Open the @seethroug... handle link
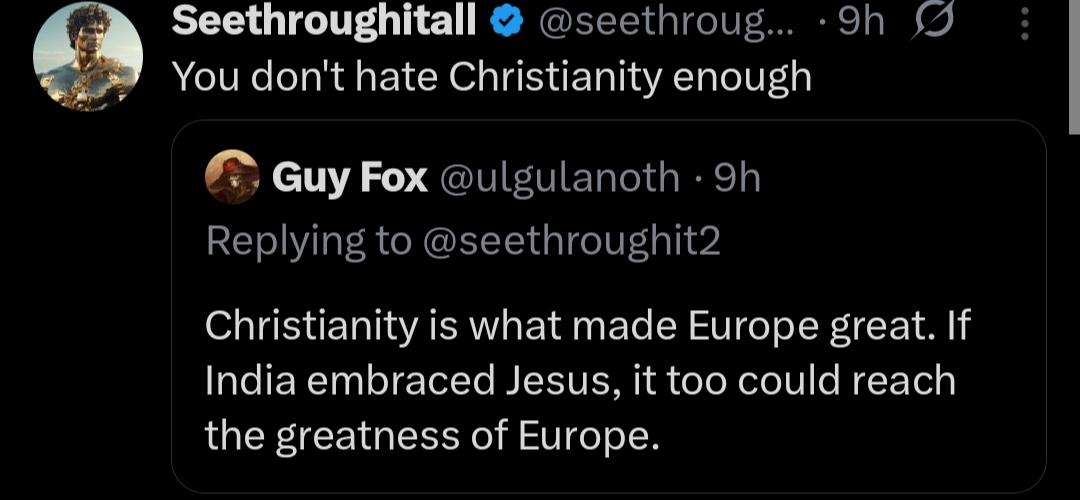Screen dimensions: 1080x500 (666, 21)
